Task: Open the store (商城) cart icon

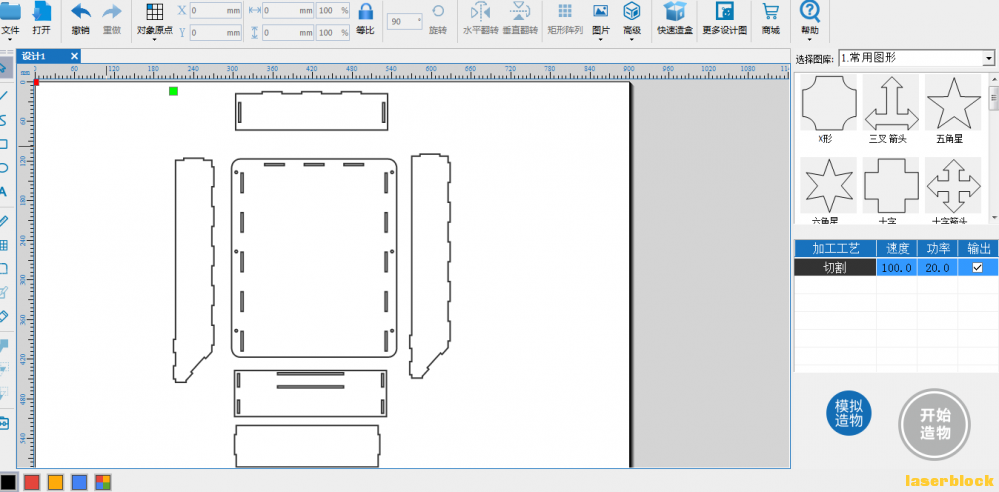Action: tap(770, 12)
